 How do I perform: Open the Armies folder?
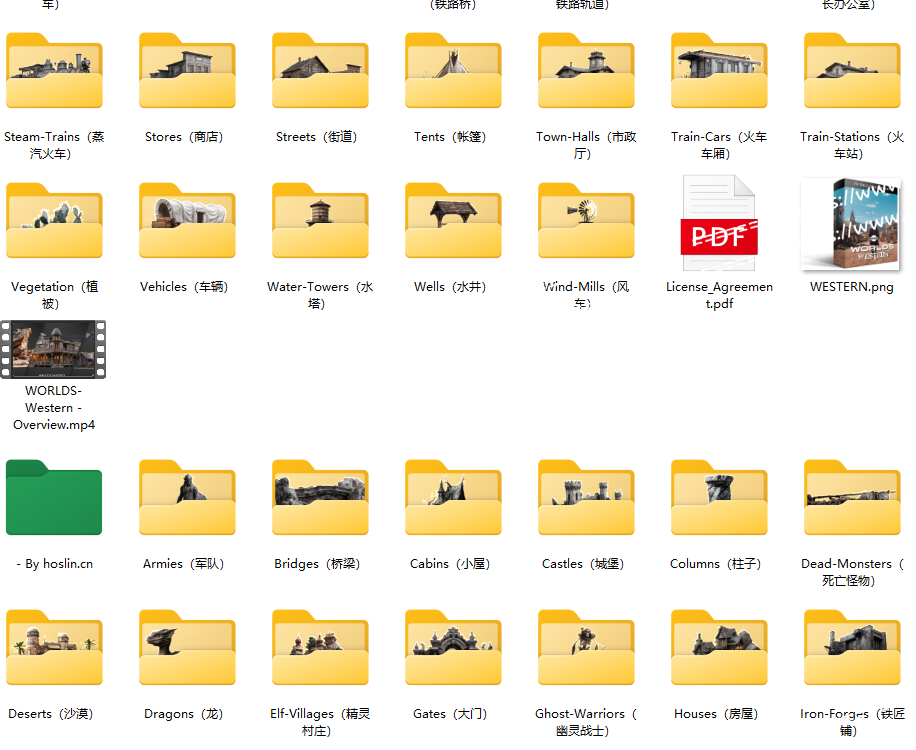187,499
